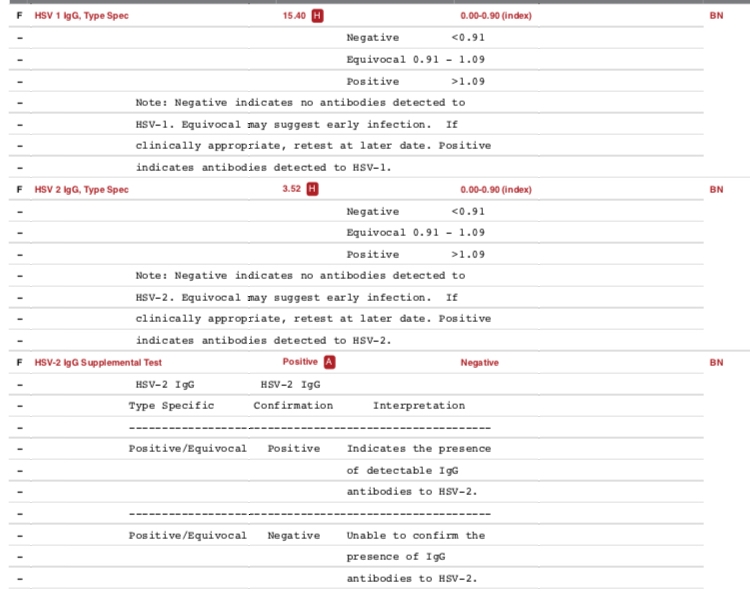Click the Negative reference value for supplemental test
The height and width of the screenshot is (592, 750).
[x=479, y=362]
